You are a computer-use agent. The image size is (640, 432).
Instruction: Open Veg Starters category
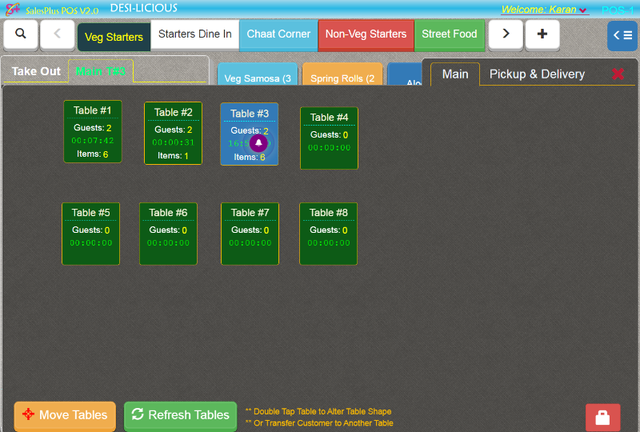tap(113, 36)
